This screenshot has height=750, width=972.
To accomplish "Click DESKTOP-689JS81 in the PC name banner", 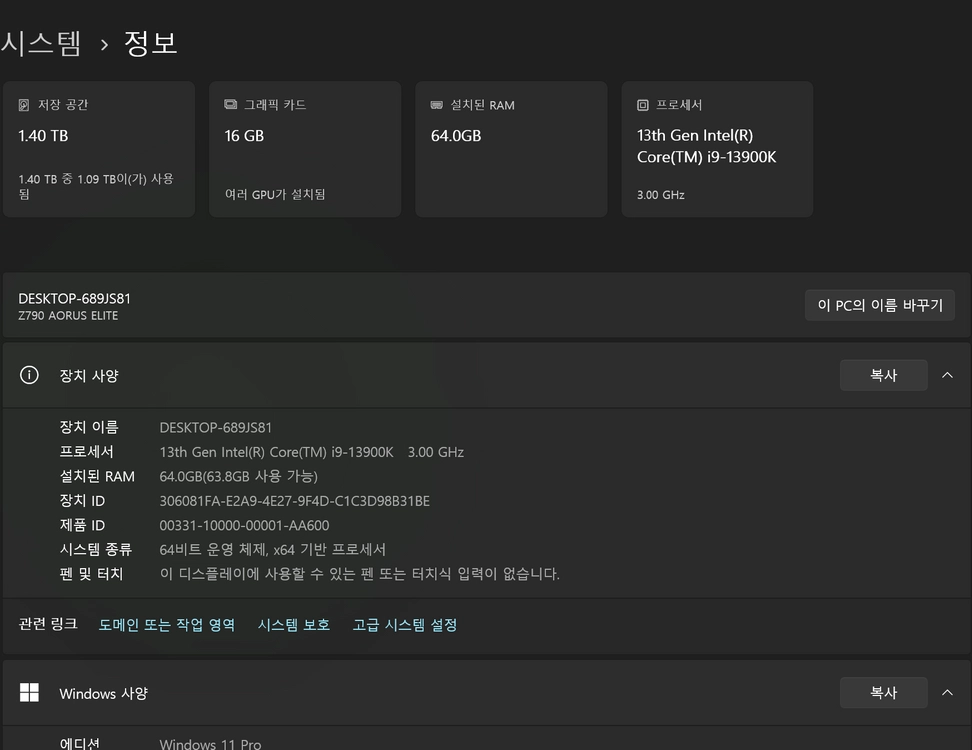I will point(74,299).
